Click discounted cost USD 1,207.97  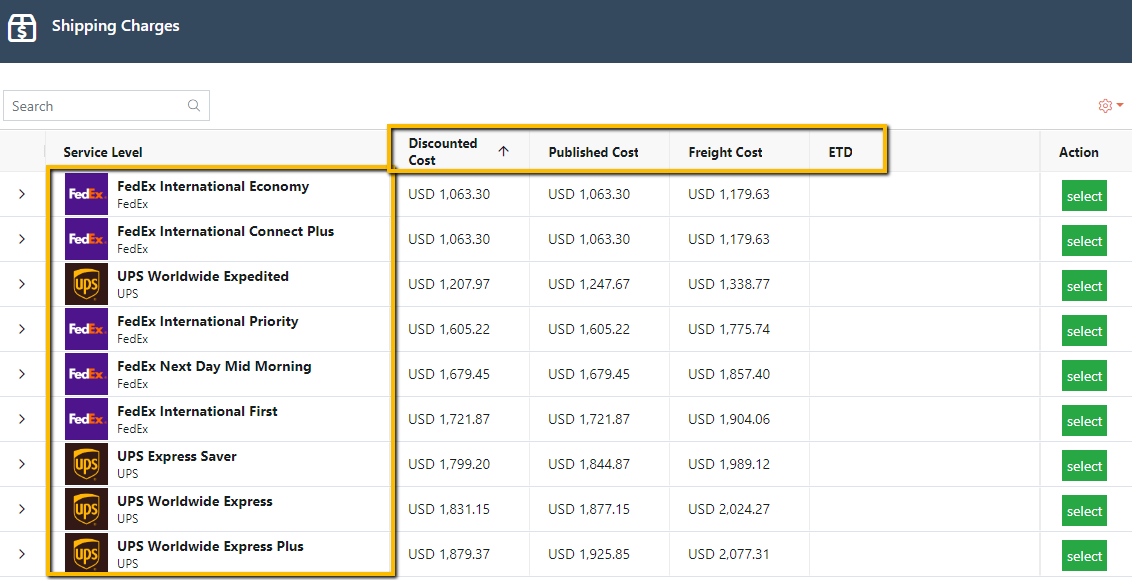(449, 284)
